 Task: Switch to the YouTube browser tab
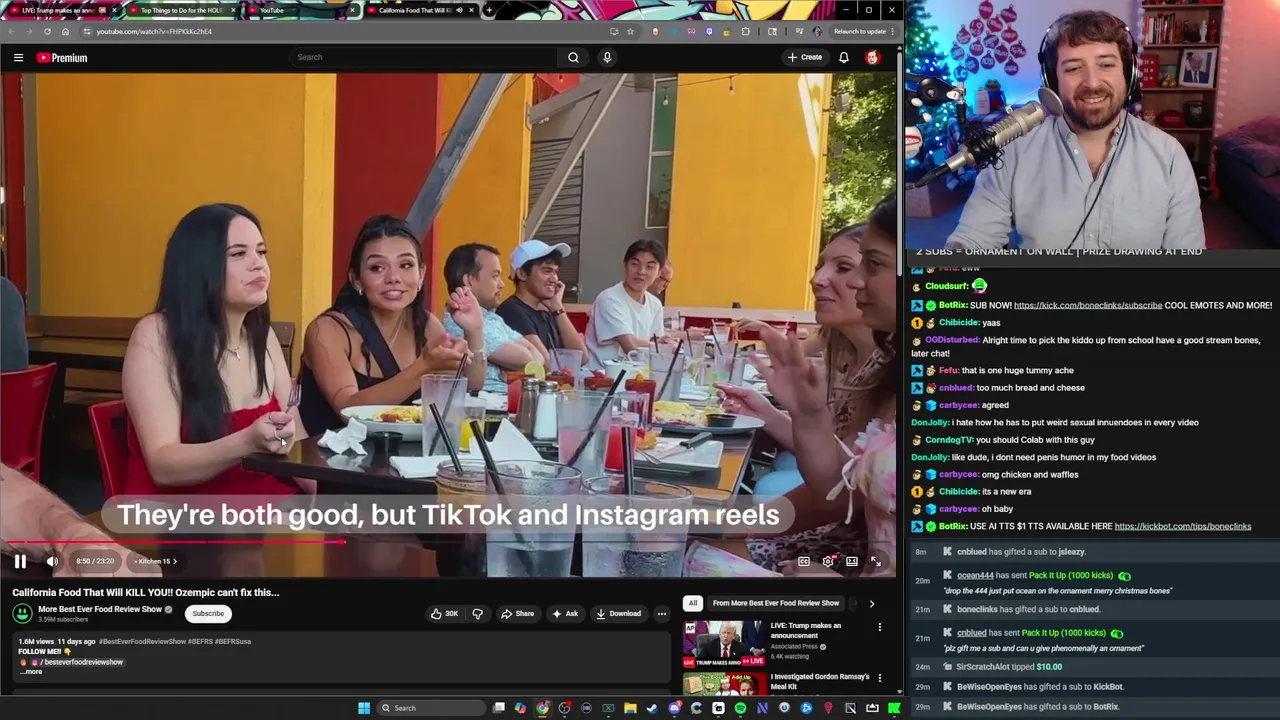click(x=300, y=10)
